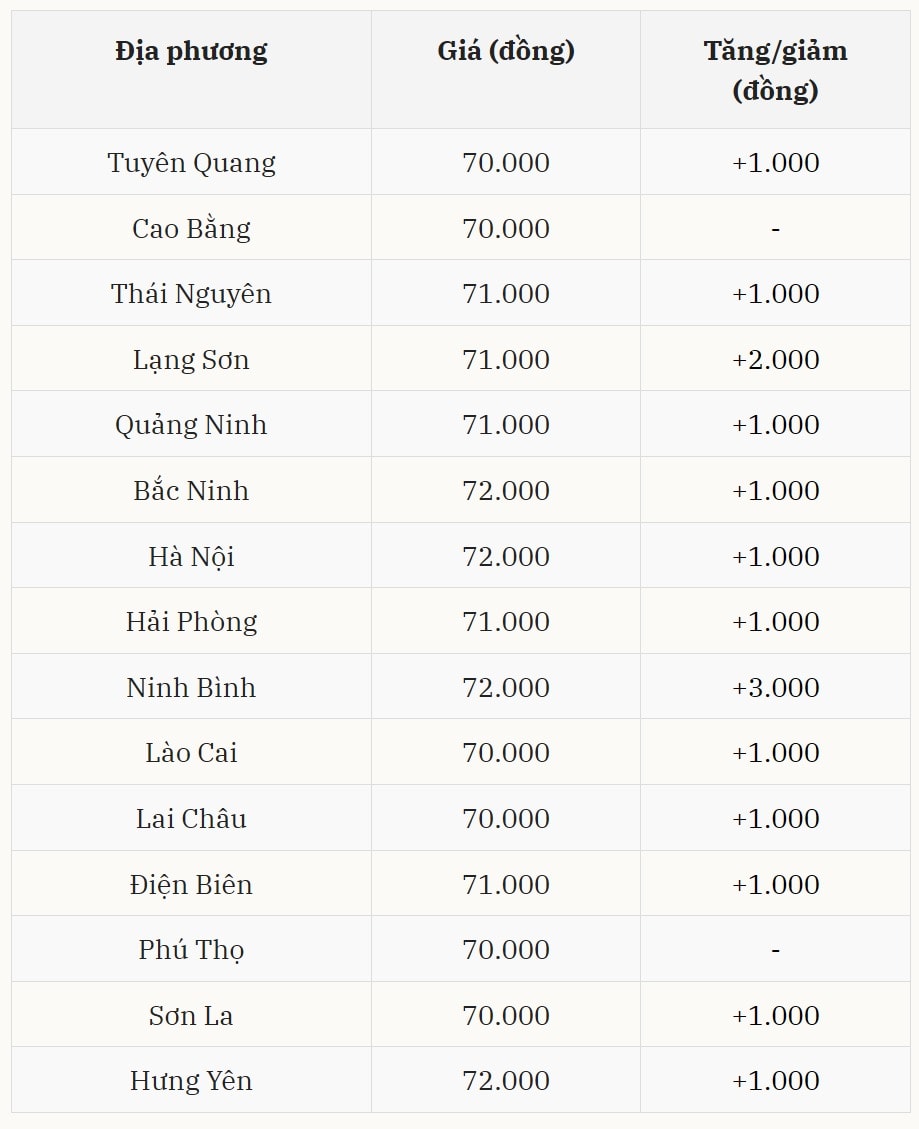Select the Hưng Yên location cell
The height and width of the screenshot is (1129, 919).
point(191,1081)
